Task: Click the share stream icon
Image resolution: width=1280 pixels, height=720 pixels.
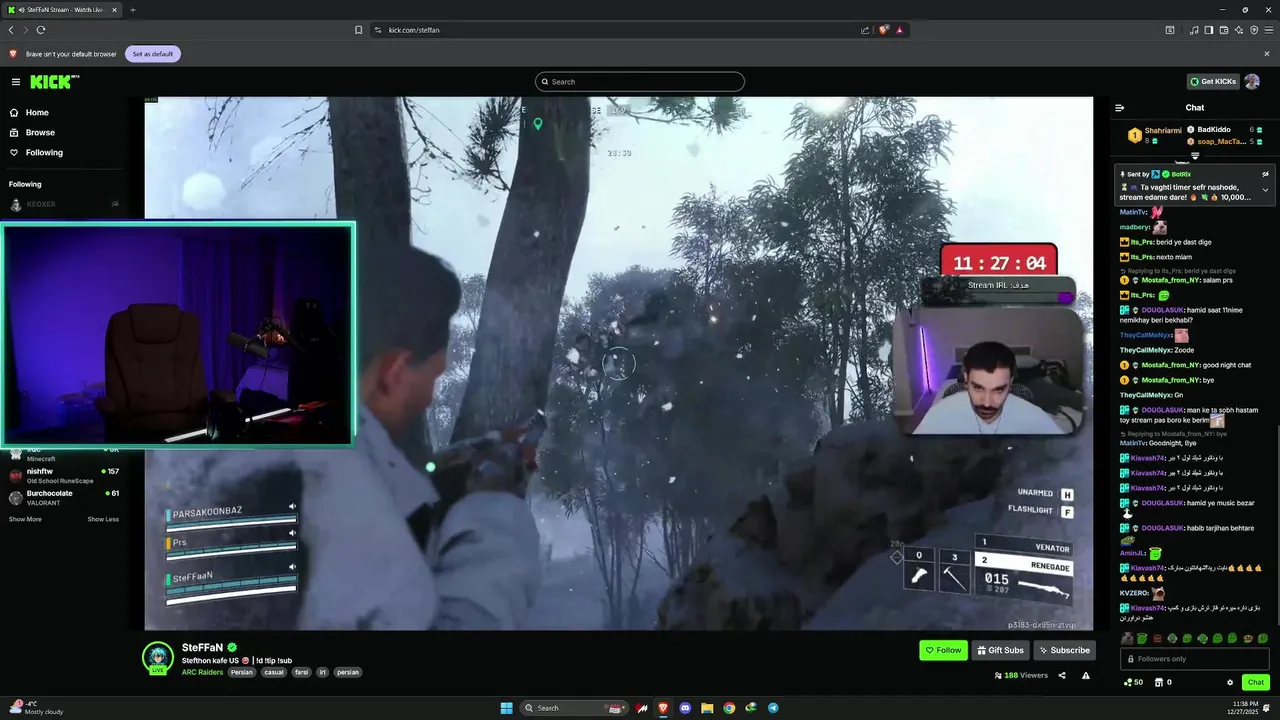Action: coord(1062,676)
